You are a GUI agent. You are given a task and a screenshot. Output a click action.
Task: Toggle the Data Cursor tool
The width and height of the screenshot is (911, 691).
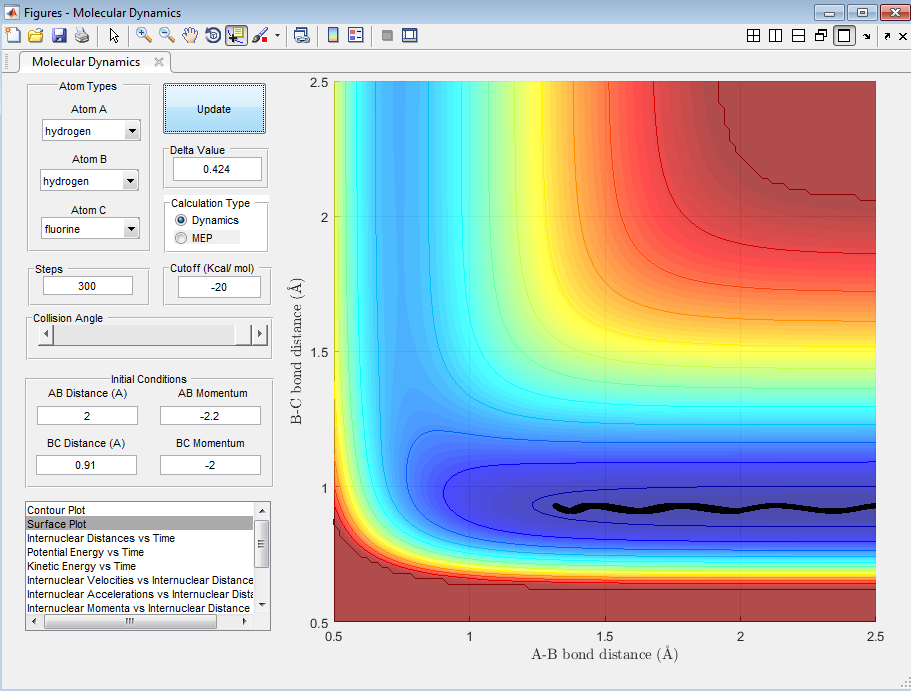click(x=237, y=35)
